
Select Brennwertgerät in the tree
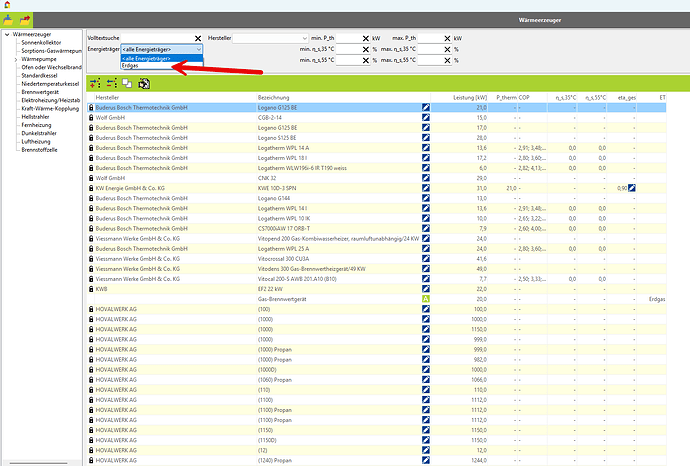coord(40,92)
